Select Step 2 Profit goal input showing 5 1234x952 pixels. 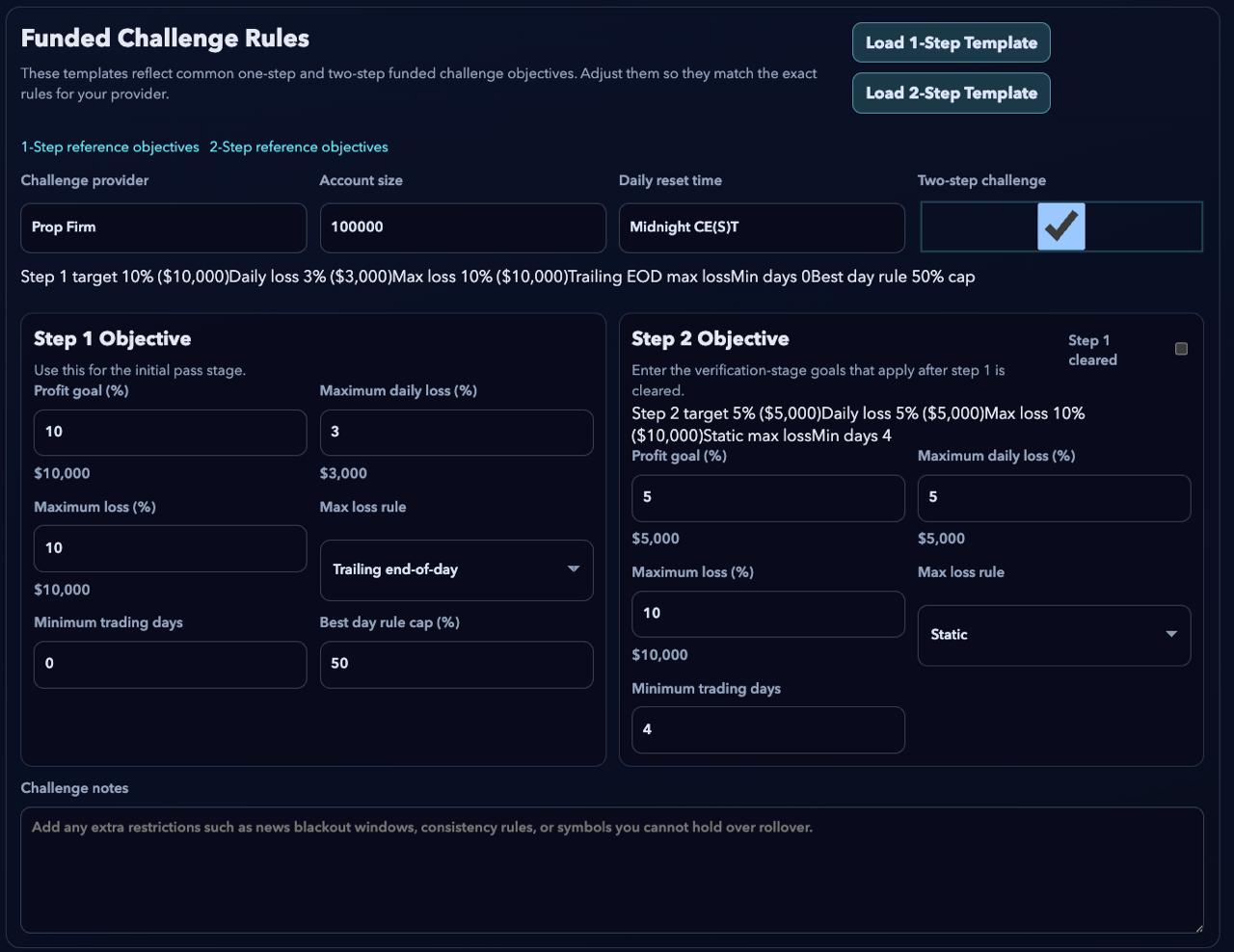click(x=767, y=497)
